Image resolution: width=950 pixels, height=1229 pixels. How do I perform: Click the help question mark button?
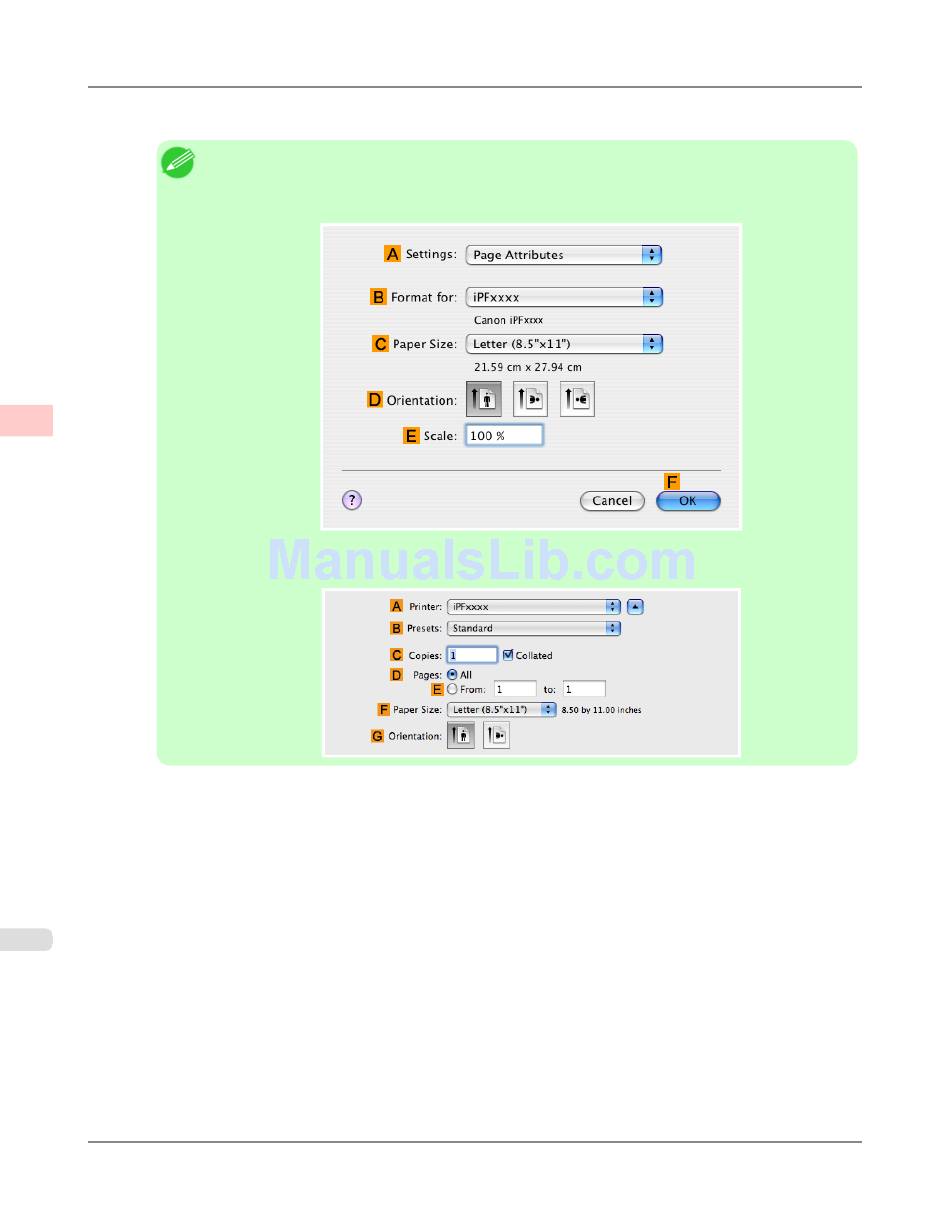(352, 501)
